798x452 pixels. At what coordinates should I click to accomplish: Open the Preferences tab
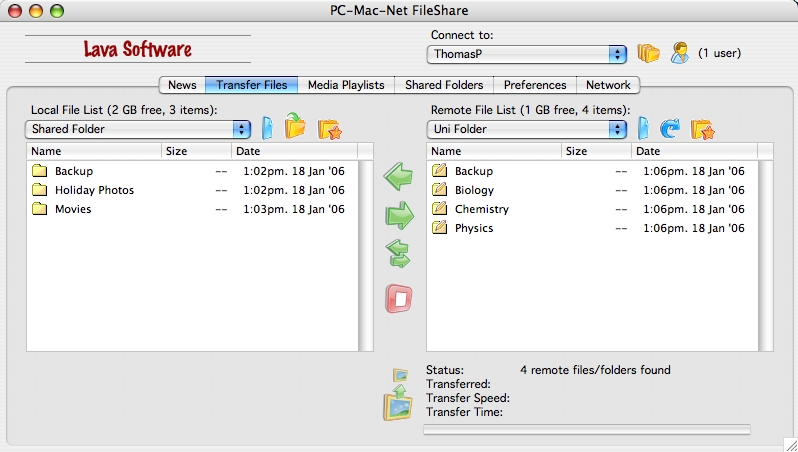(535, 85)
